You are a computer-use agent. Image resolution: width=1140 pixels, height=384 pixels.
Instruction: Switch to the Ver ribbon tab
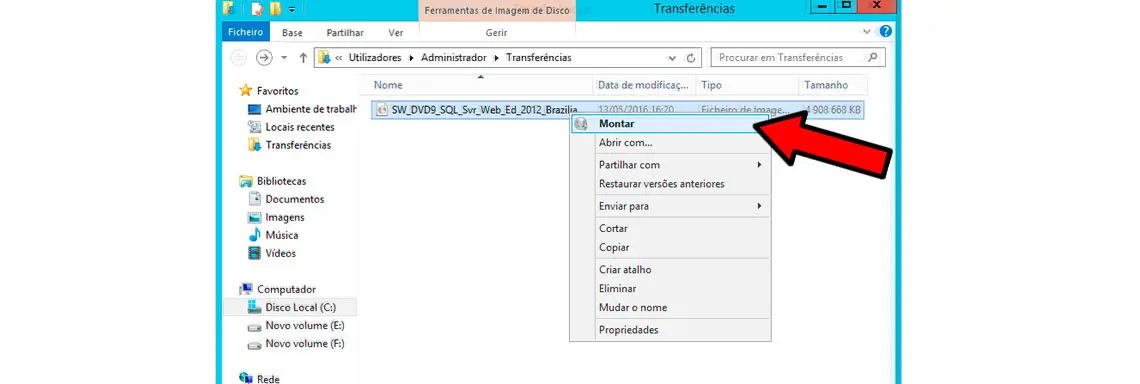[396, 33]
